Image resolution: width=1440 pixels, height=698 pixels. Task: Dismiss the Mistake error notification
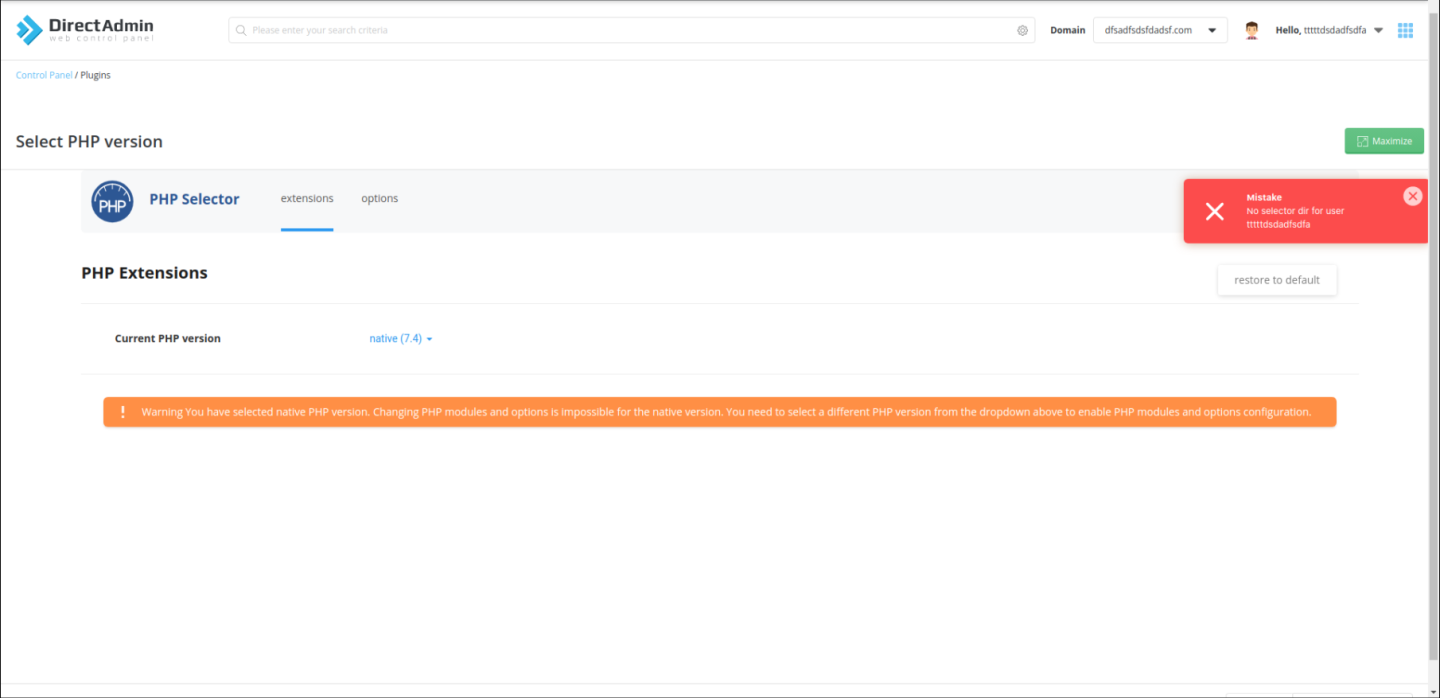pos(1412,196)
